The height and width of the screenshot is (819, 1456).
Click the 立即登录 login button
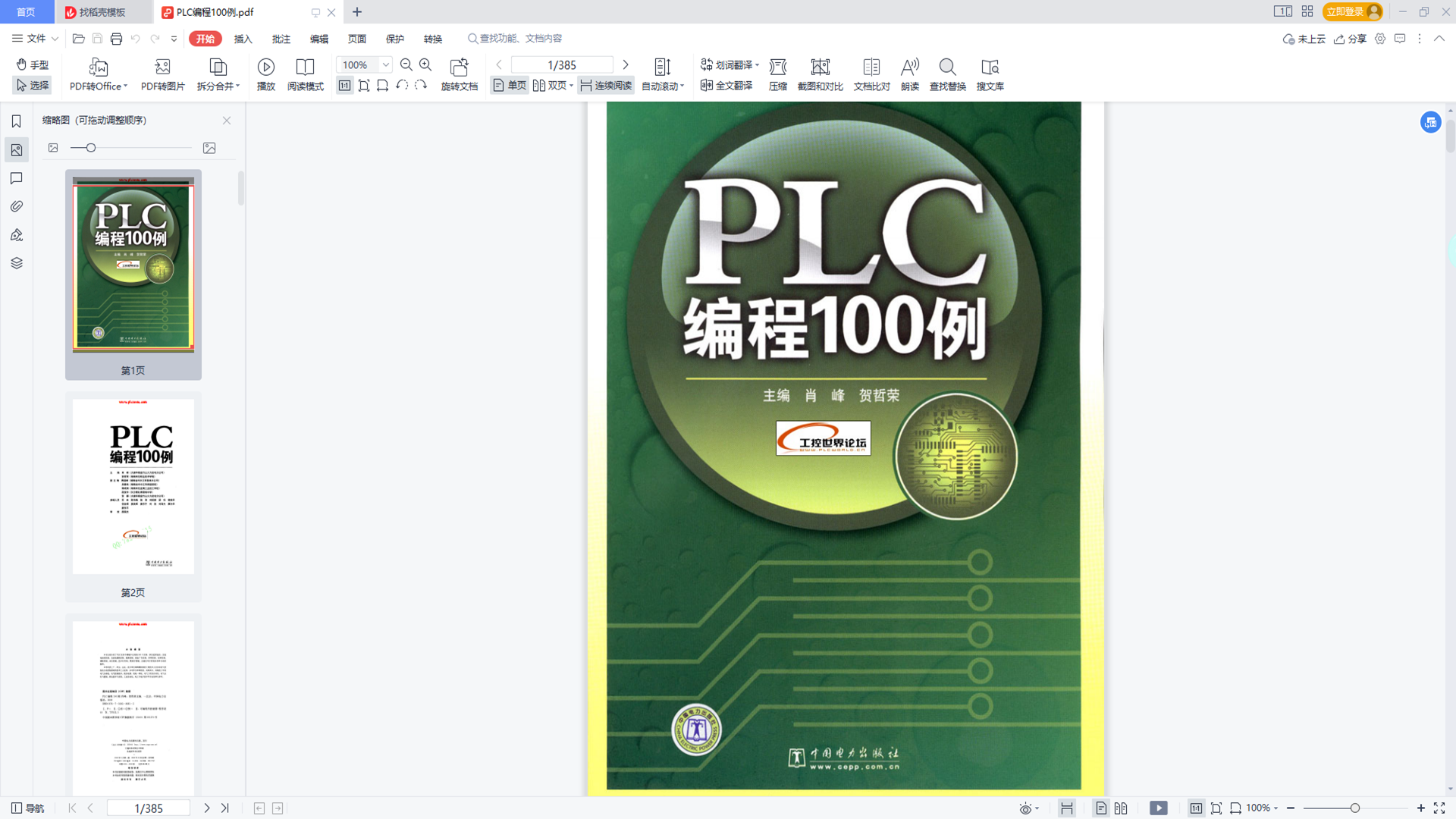point(1345,11)
